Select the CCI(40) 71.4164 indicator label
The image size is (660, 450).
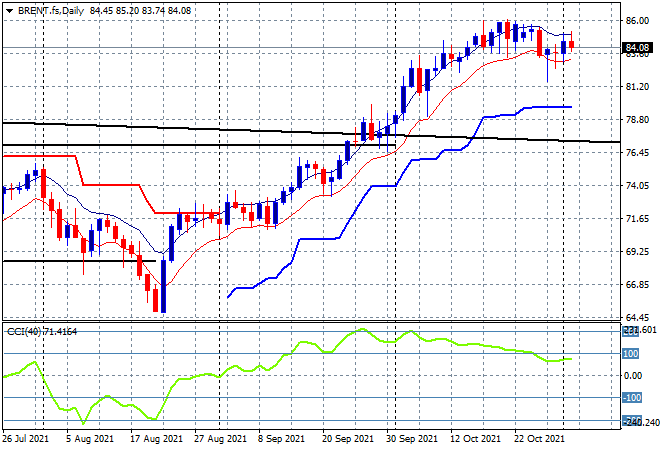(x=42, y=332)
